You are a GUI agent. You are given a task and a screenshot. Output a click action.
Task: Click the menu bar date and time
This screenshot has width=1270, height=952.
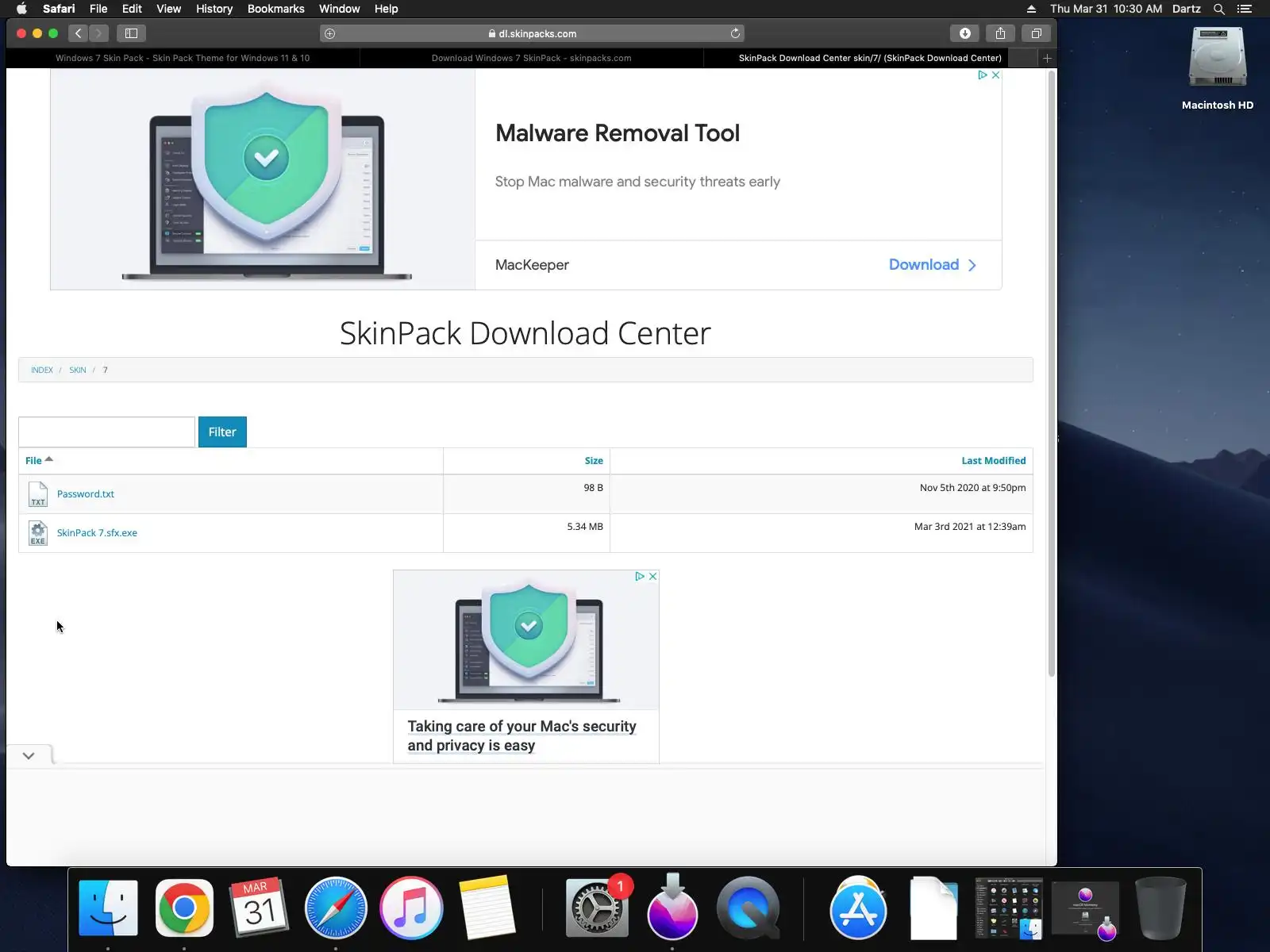[x=1106, y=9]
